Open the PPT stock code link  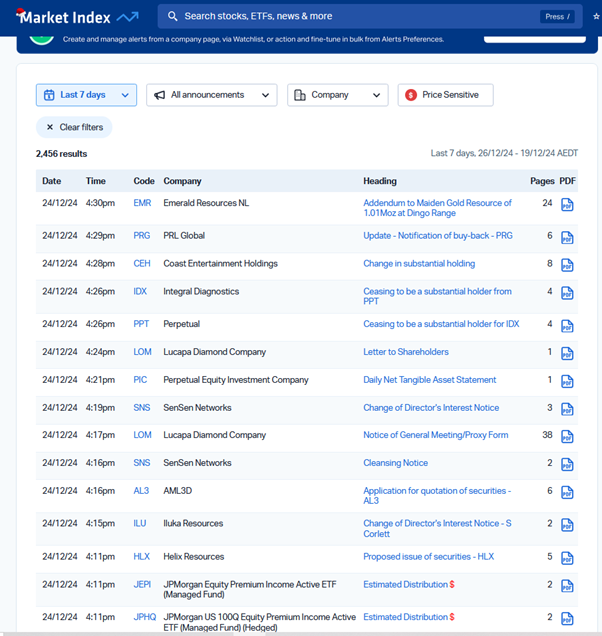(x=141, y=324)
